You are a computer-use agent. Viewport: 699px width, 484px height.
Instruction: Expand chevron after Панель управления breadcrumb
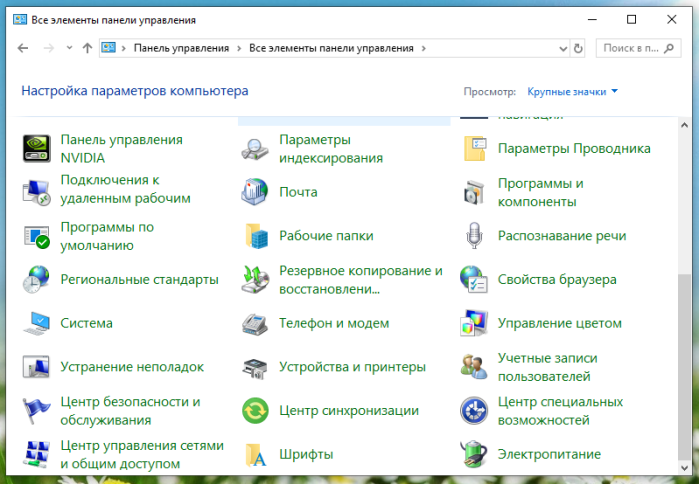click(239, 48)
